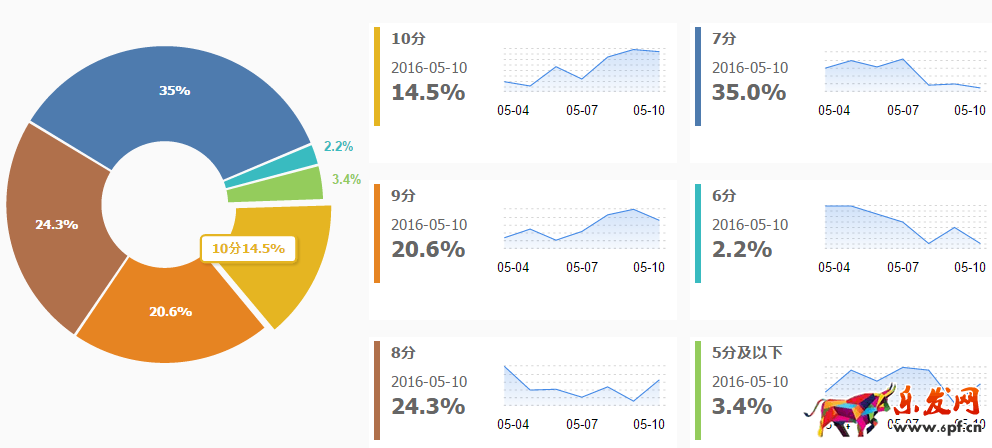Click the brown 24.3% donut segment
Viewport: 992px width, 448px height.
coord(57,224)
